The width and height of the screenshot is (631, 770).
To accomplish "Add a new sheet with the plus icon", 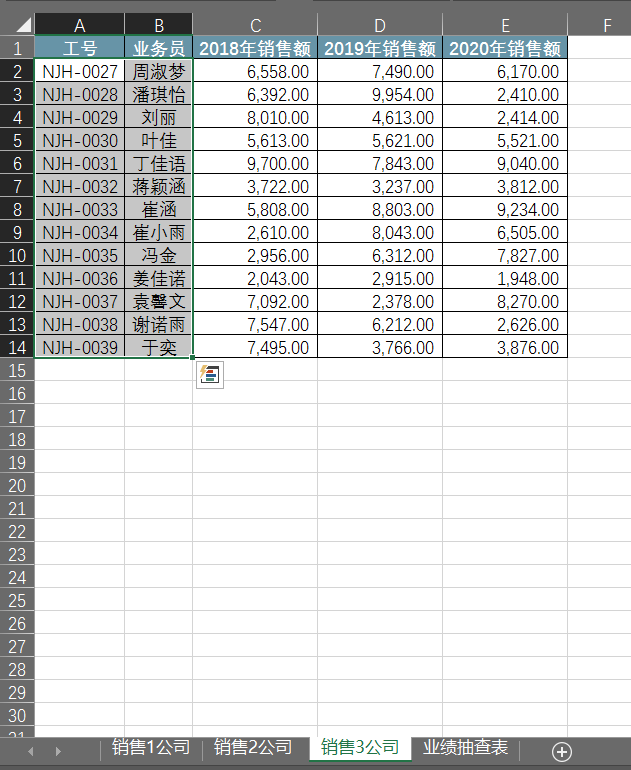I will (562, 751).
